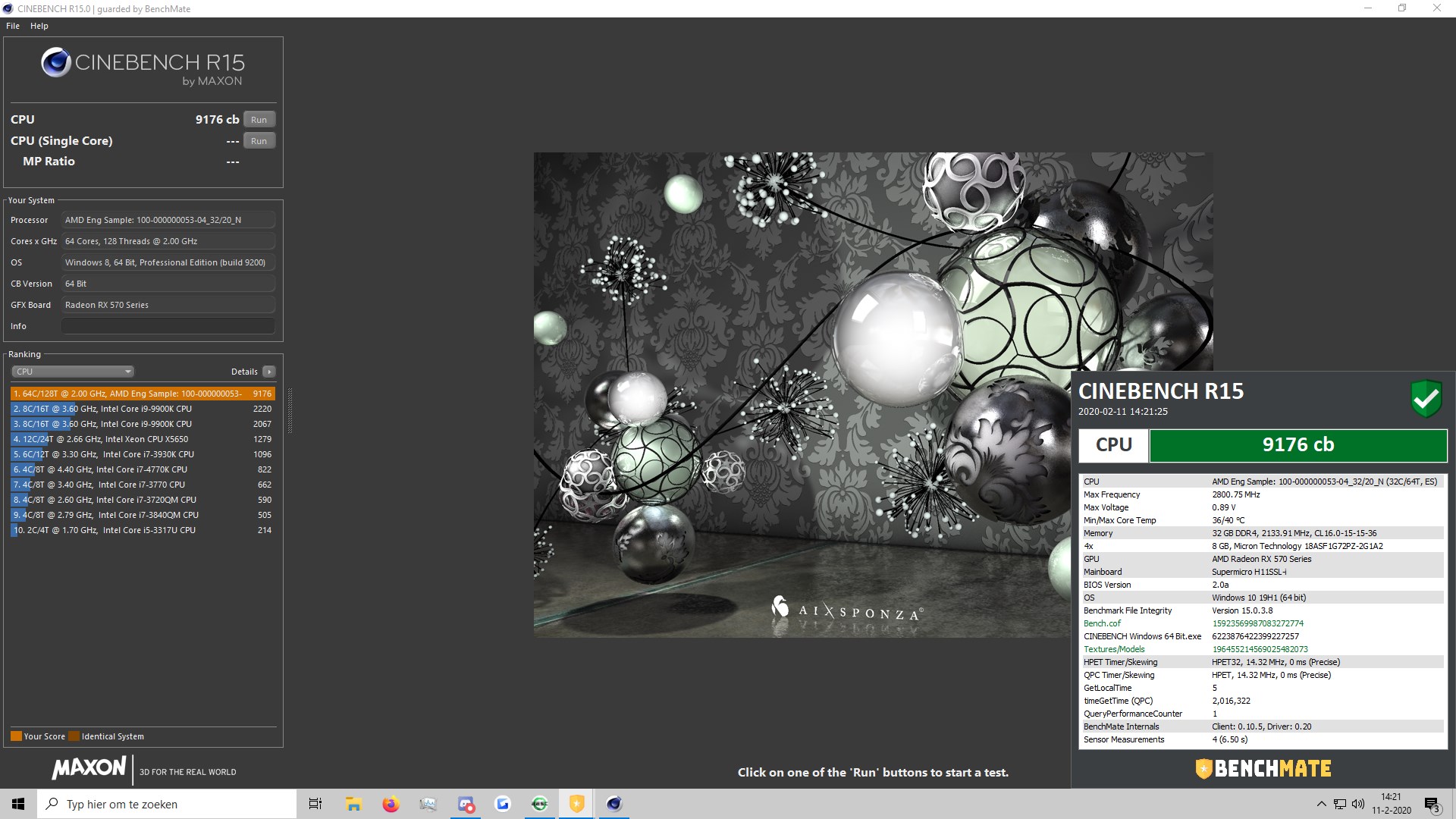This screenshot has height=819, width=1456.
Task: Click the green 9176 cb score bar
Action: click(1298, 445)
